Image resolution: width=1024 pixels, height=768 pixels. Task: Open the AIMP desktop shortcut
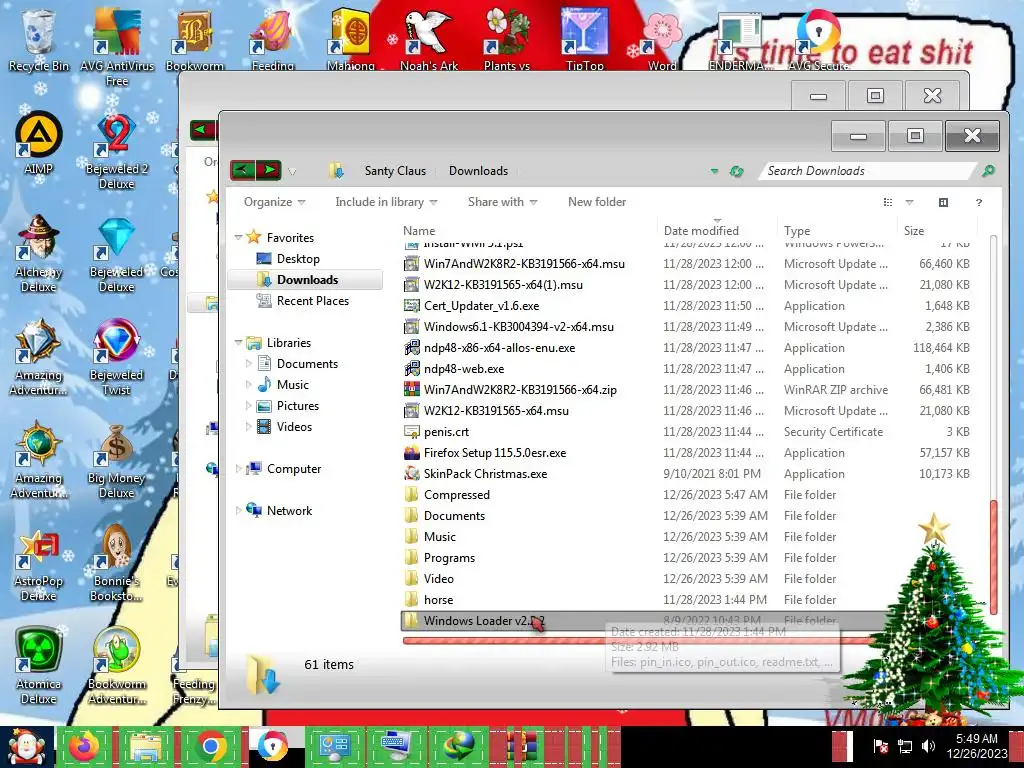pyautogui.click(x=38, y=144)
